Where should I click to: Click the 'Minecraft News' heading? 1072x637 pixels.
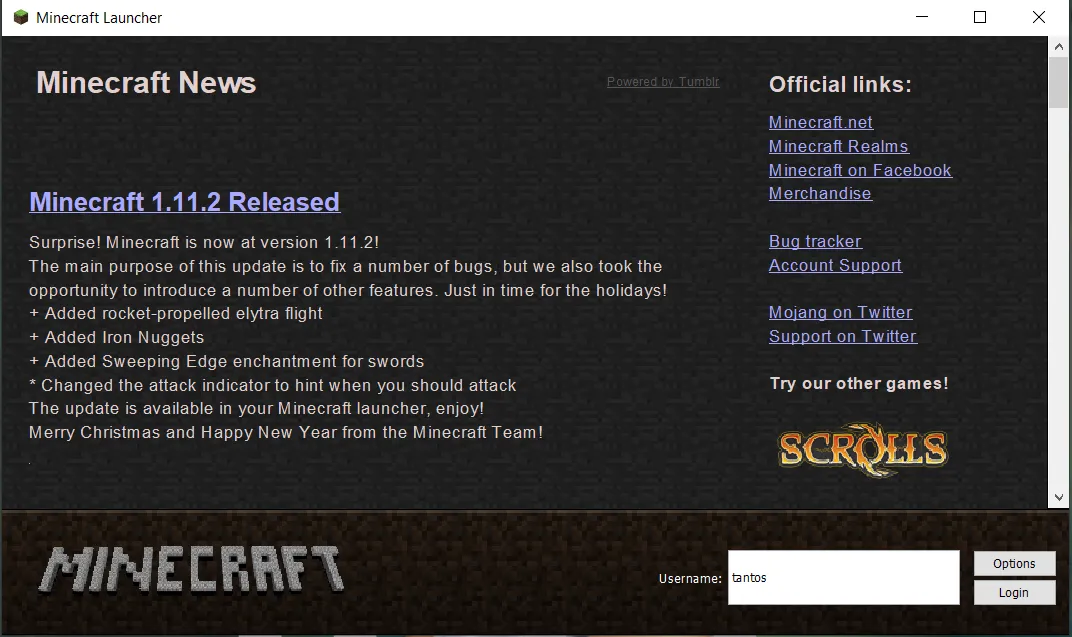pos(146,83)
